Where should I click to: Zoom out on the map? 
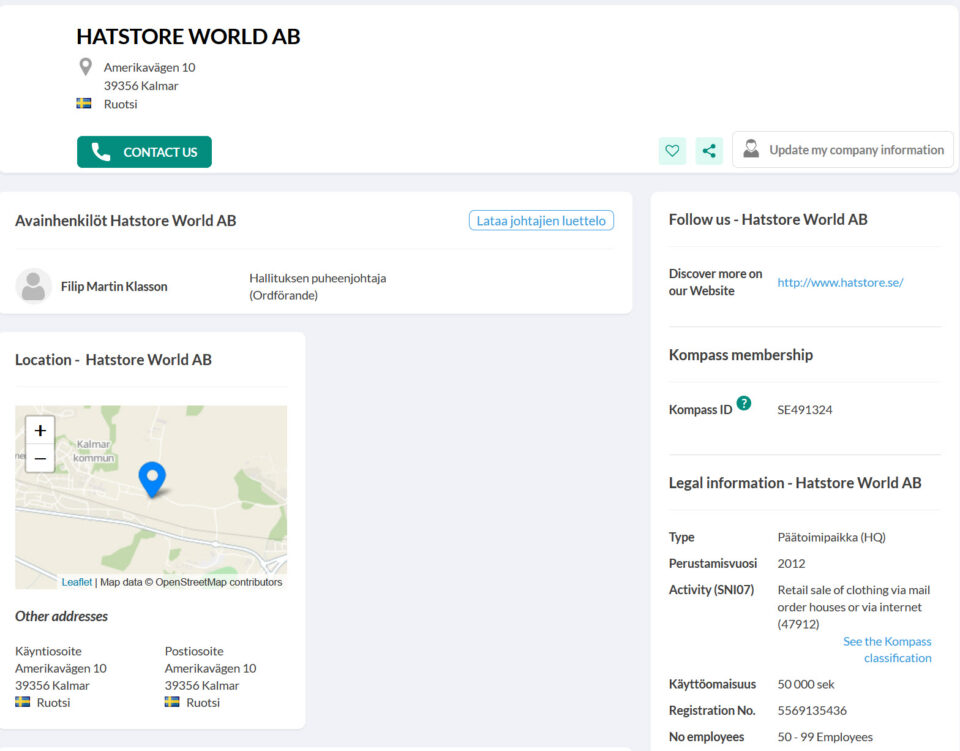[40, 458]
